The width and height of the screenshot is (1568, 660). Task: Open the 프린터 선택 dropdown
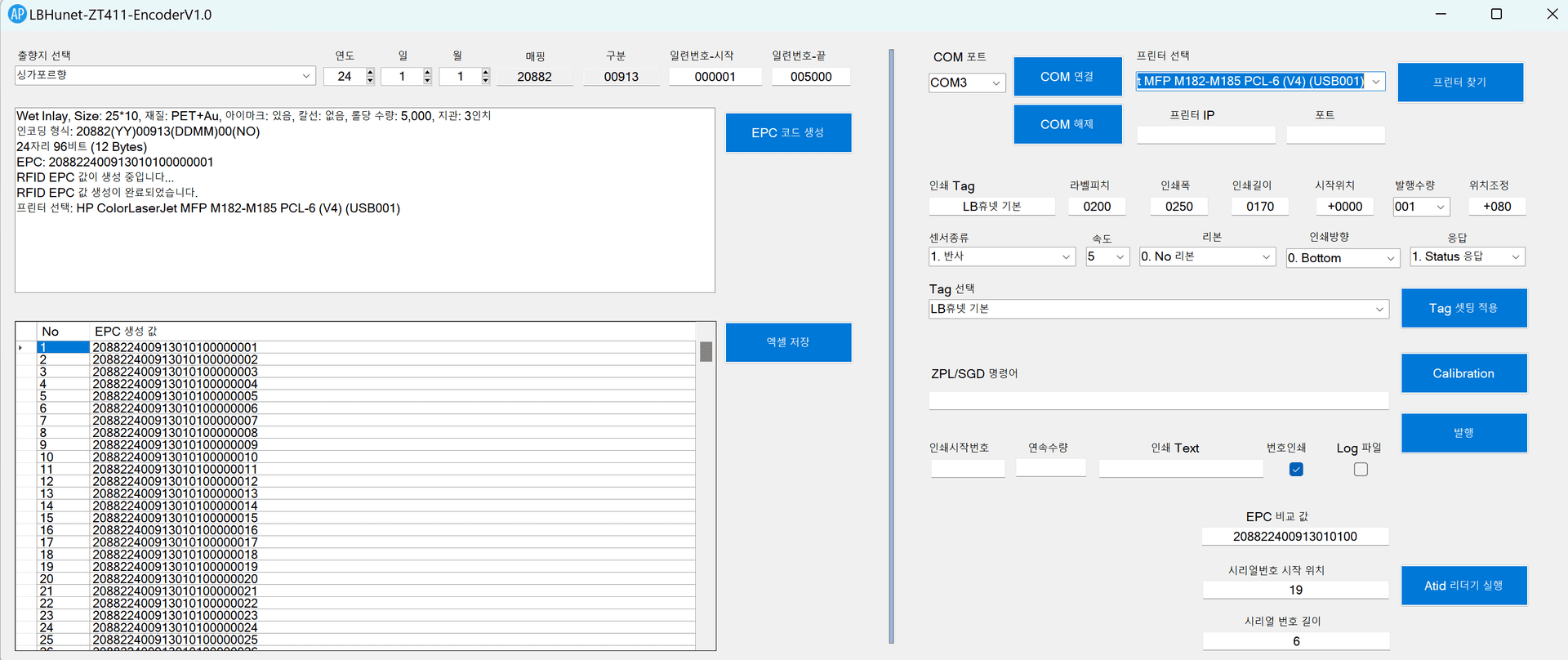pyautogui.click(x=1376, y=82)
